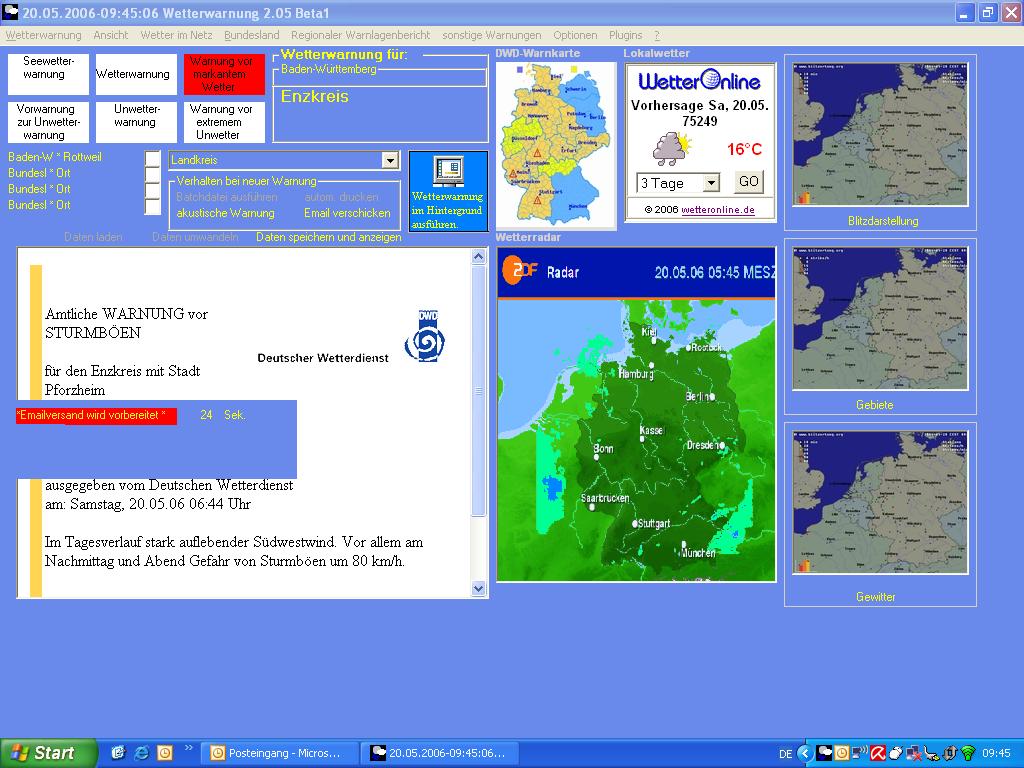Click the WetterOnline logo
The image size is (1024, 768).
tap(699, 82)
